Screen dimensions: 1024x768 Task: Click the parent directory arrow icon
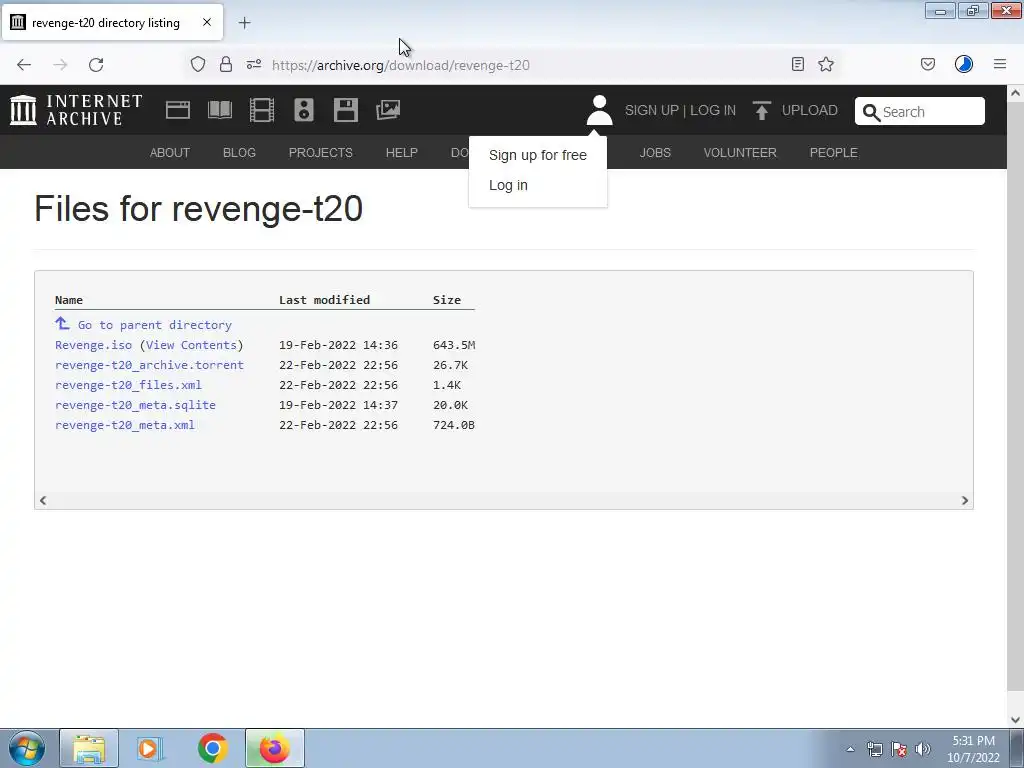62,323
